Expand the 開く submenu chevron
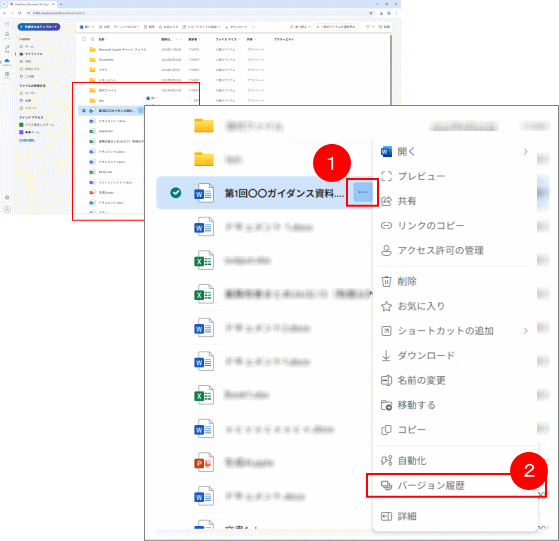The width and height of the screenshot is (559, 541). point(525,152)
